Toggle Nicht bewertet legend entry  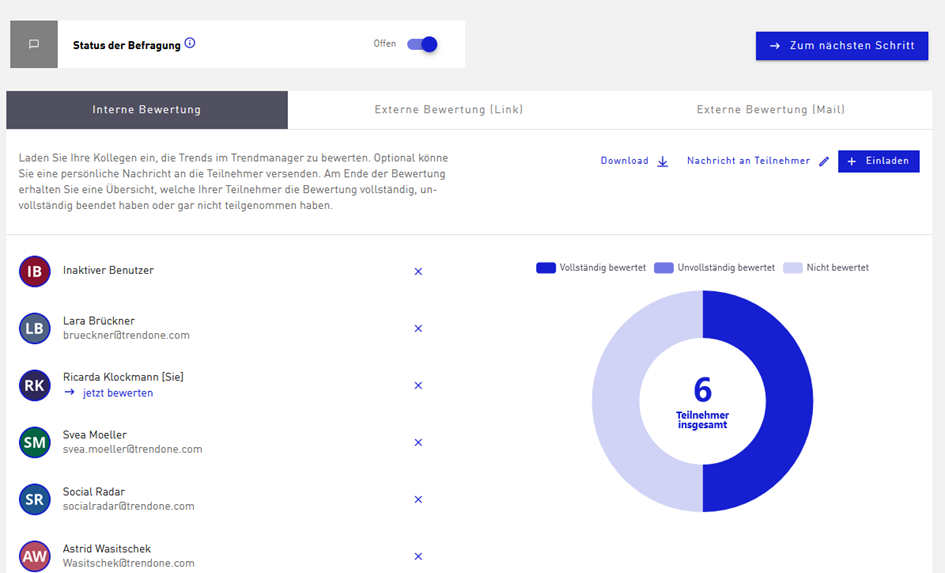[826, 268]
